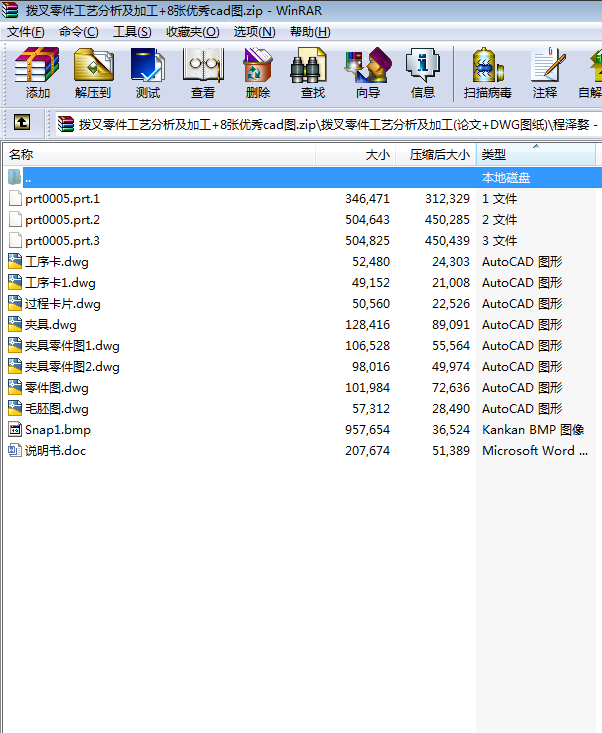Screen dimensions: 602x733
Task: Select file 工序卡1.dwg
Action: [60, 283]
